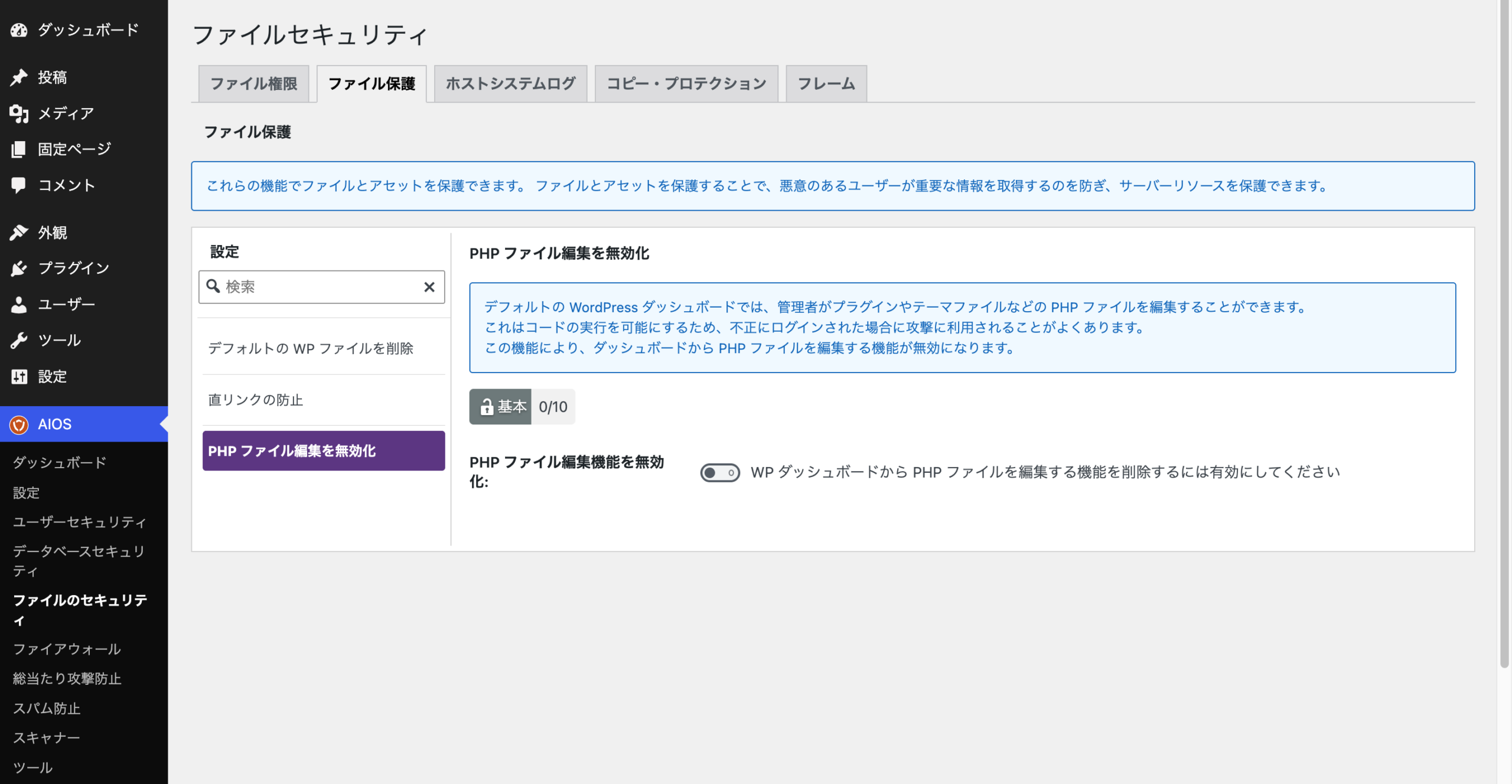This screenshot has width=1512, height=784.
Task: Open データベースセキュリティ in the AIOS submenu
Action: (79, 561)
